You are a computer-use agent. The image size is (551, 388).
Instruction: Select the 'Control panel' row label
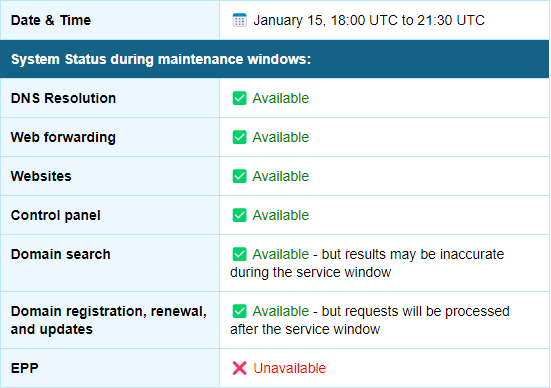(x=56, y=215)
